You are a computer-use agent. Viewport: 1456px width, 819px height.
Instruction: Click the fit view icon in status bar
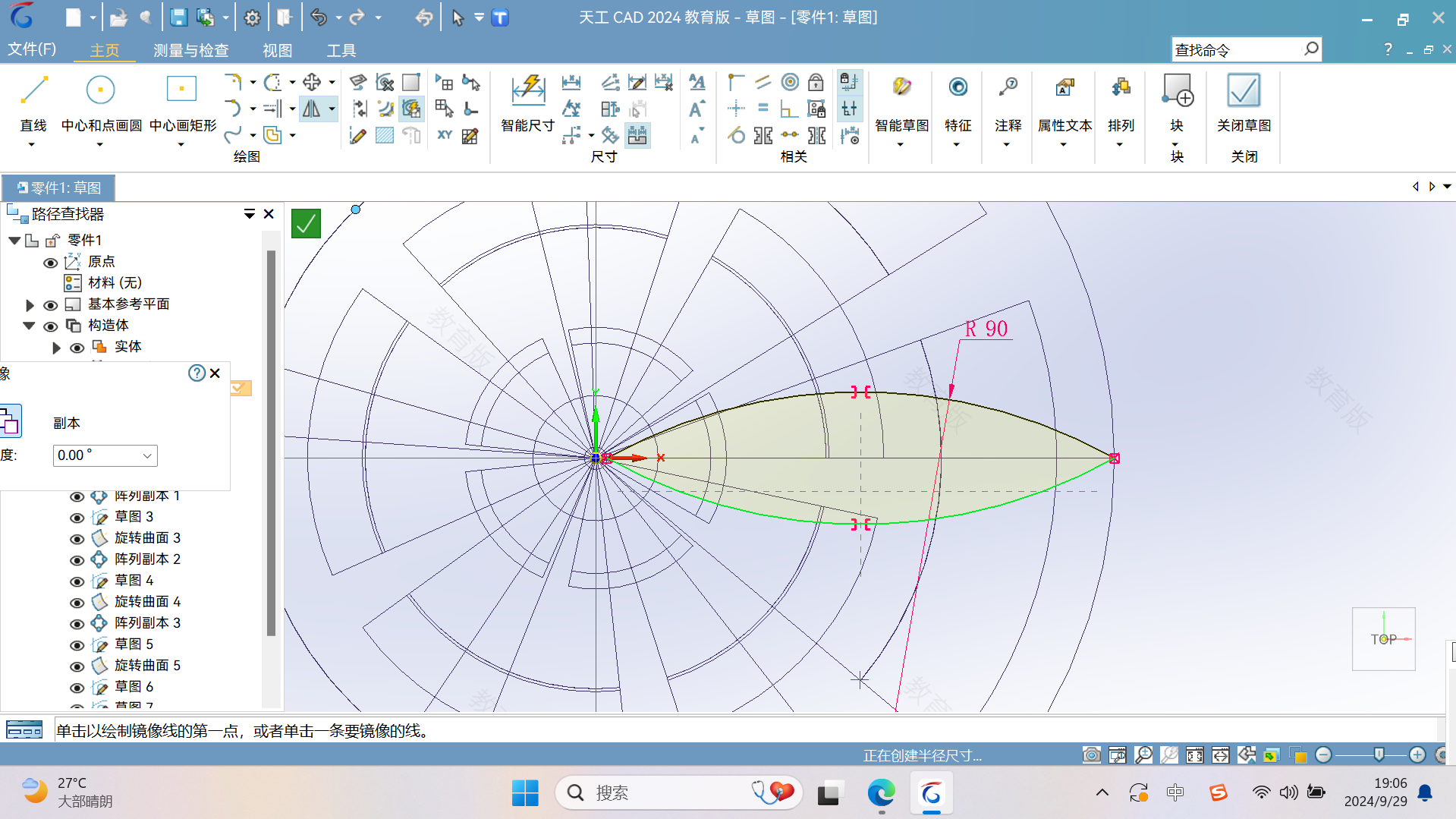1194,754
